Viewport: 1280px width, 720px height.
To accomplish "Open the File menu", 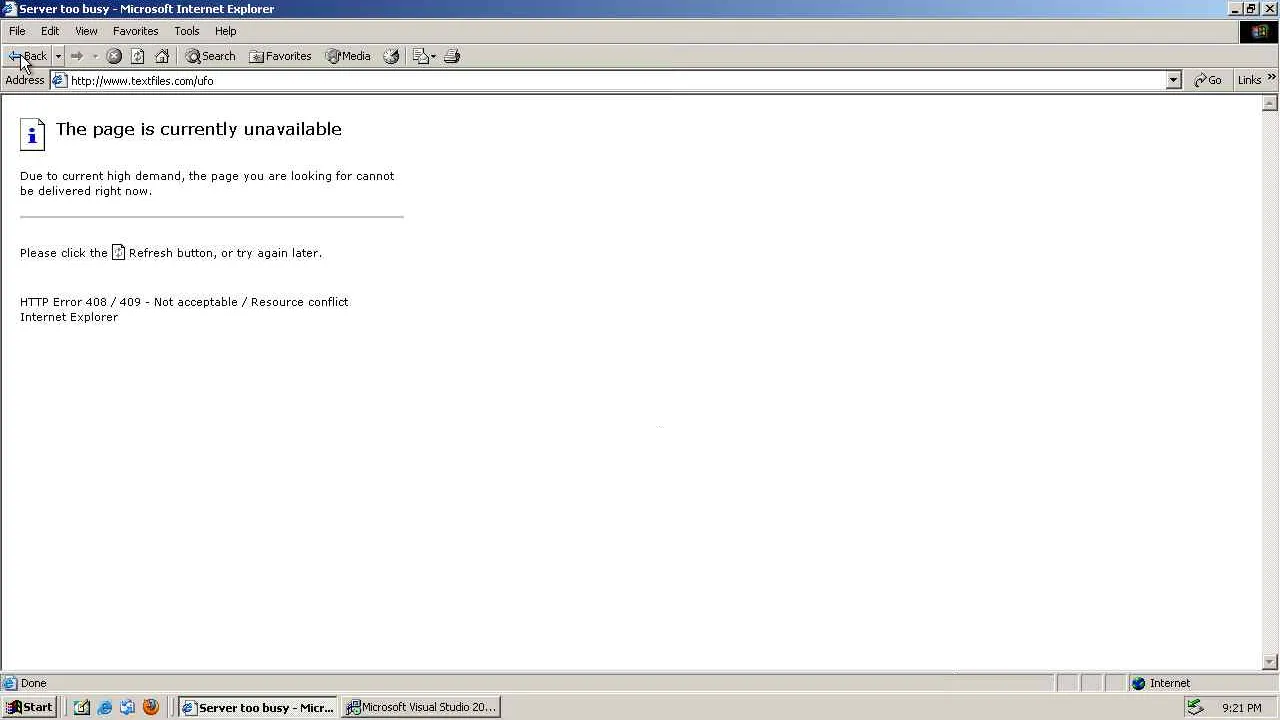I will pos(17,31).
